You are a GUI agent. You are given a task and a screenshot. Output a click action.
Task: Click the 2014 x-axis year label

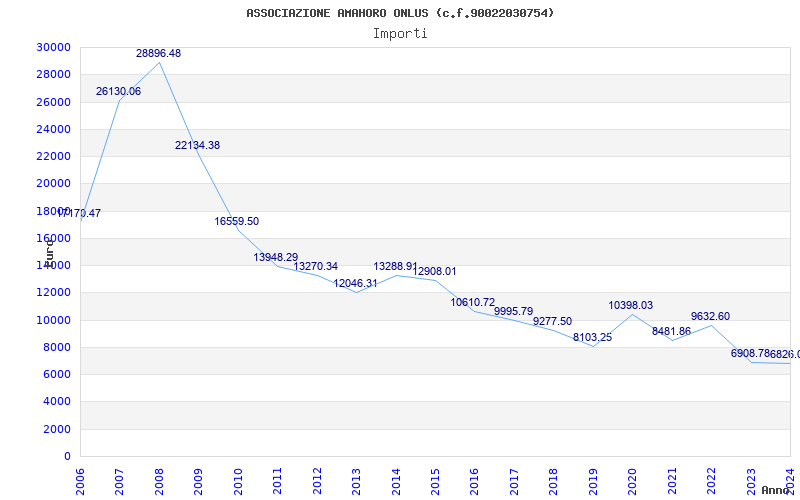tap(395, 481)
